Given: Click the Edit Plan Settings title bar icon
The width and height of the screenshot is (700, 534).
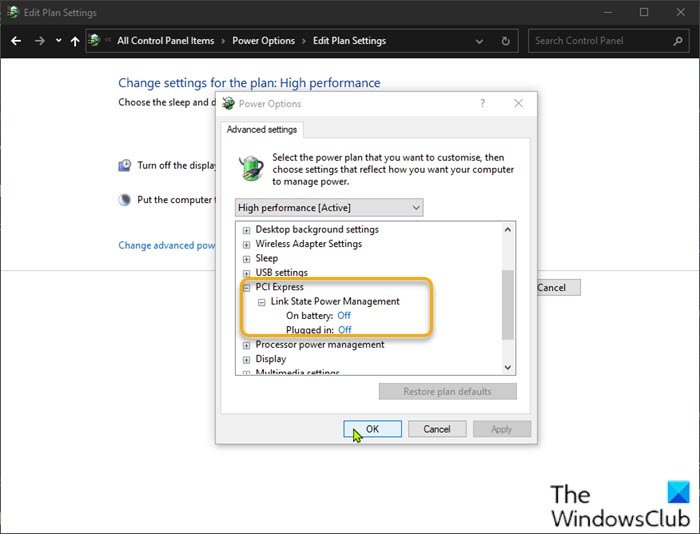Looking at the screenshot, I should pos(13,12).
